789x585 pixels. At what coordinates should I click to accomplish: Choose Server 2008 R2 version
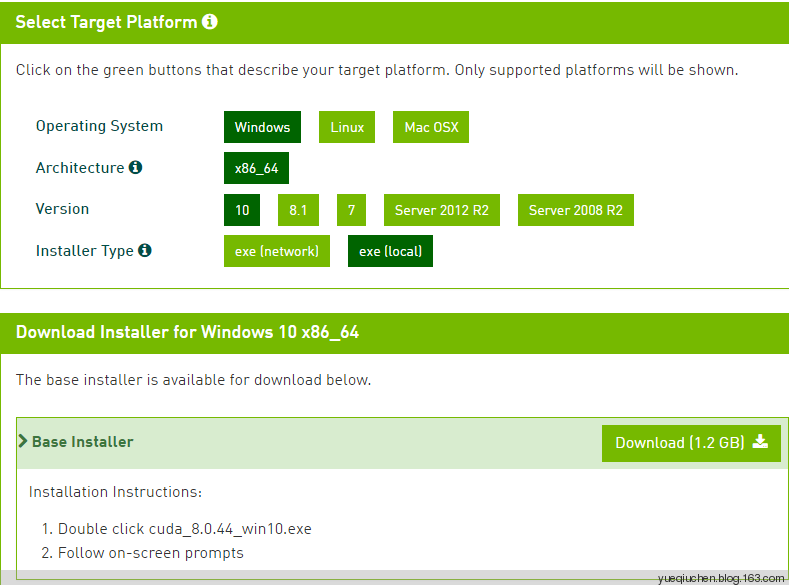(x=576, y=210)
